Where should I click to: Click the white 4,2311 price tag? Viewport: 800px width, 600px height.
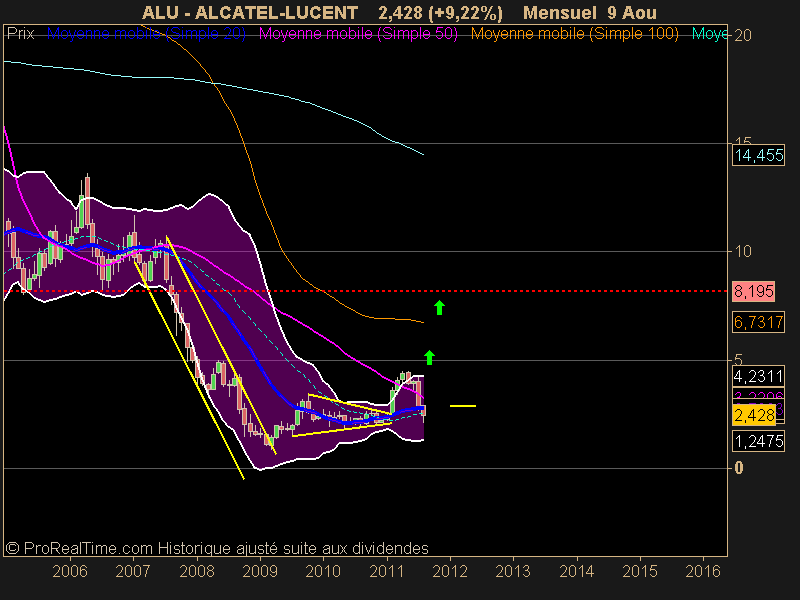(759, 377)
